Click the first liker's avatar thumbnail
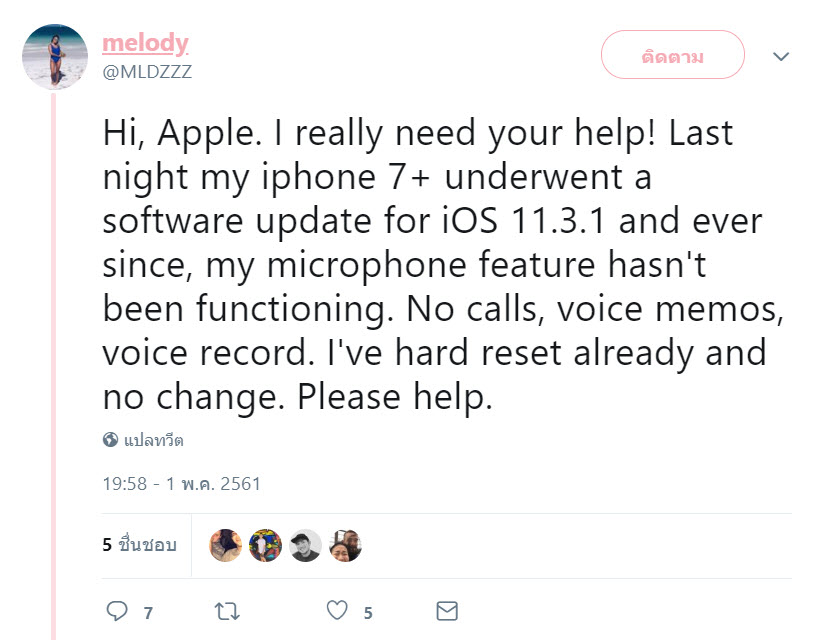This screenshot has height=640, width=813. pyautogui.click(x=225, y=545)
